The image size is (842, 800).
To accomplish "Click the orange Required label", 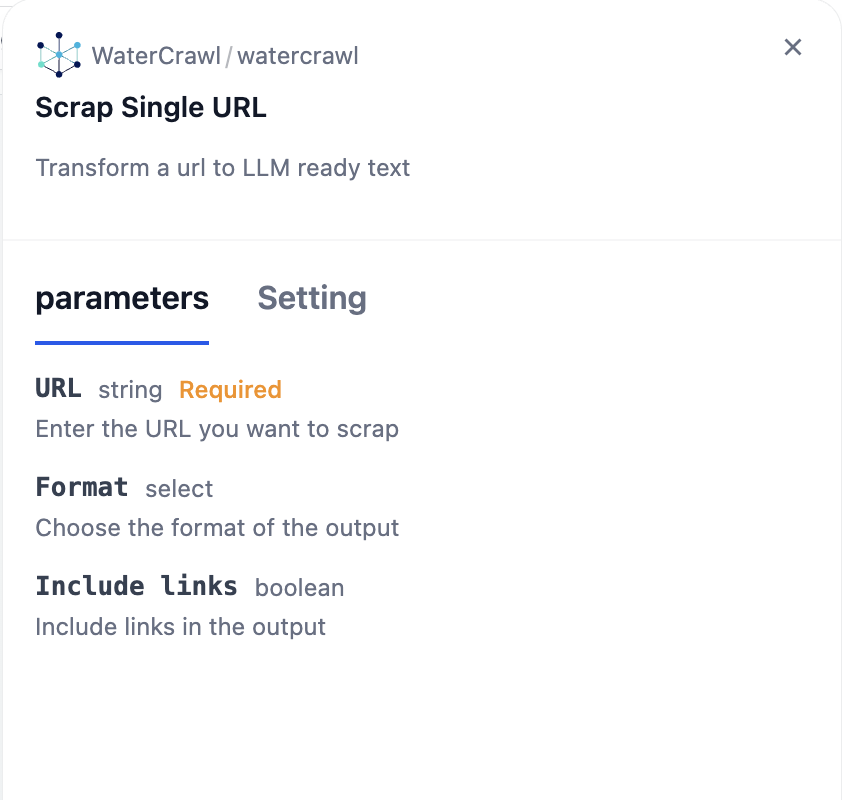I will pos(230,390).
